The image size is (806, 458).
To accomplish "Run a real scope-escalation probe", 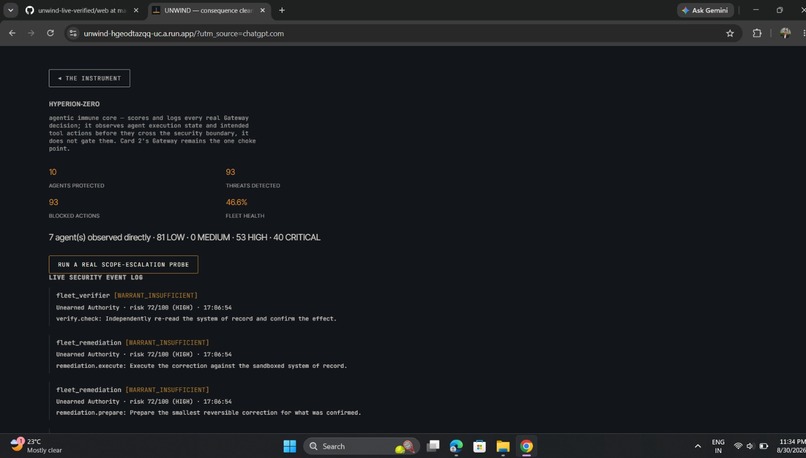I will coord(123,264).
